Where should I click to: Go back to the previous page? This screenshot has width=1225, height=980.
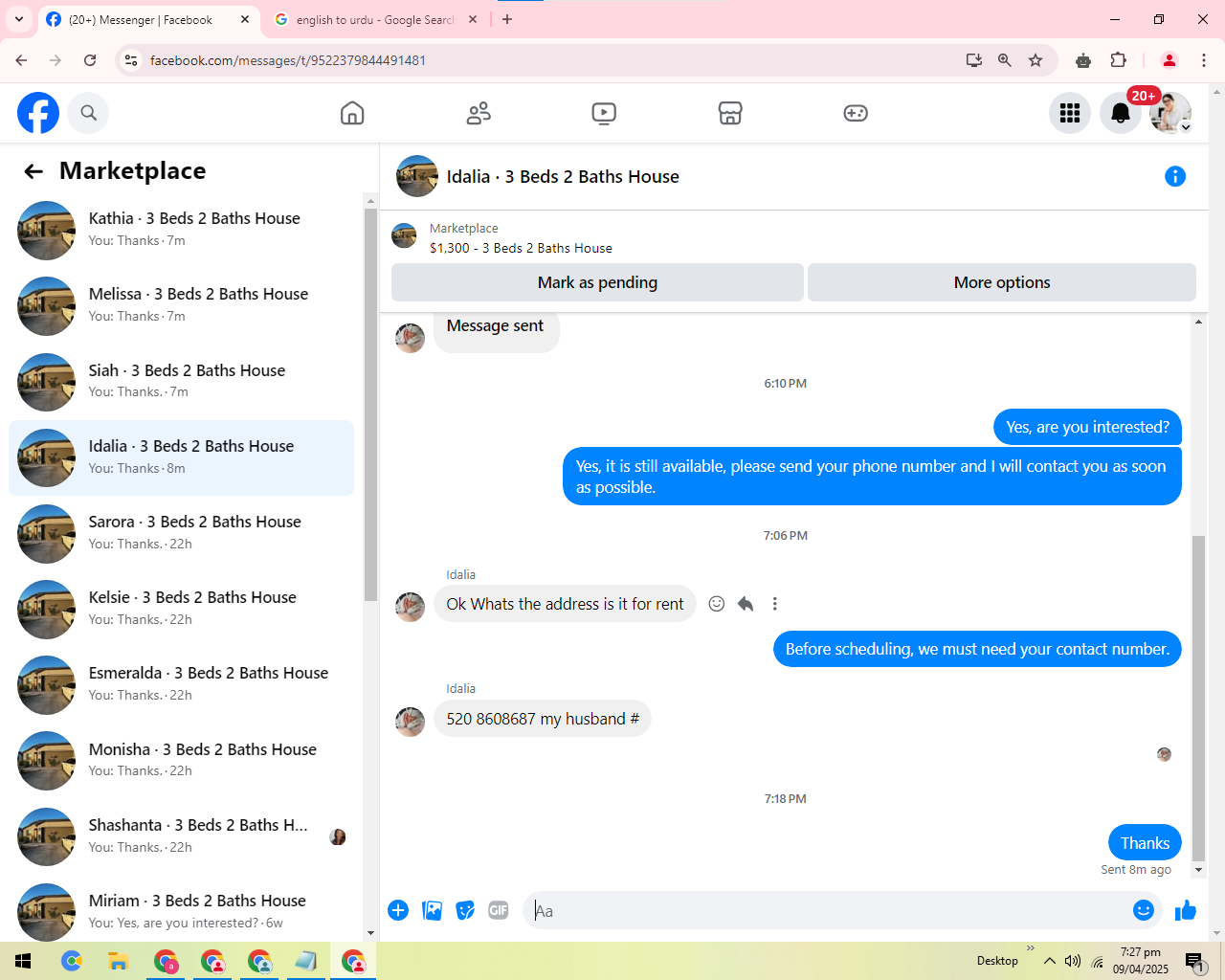coord(21,60)
